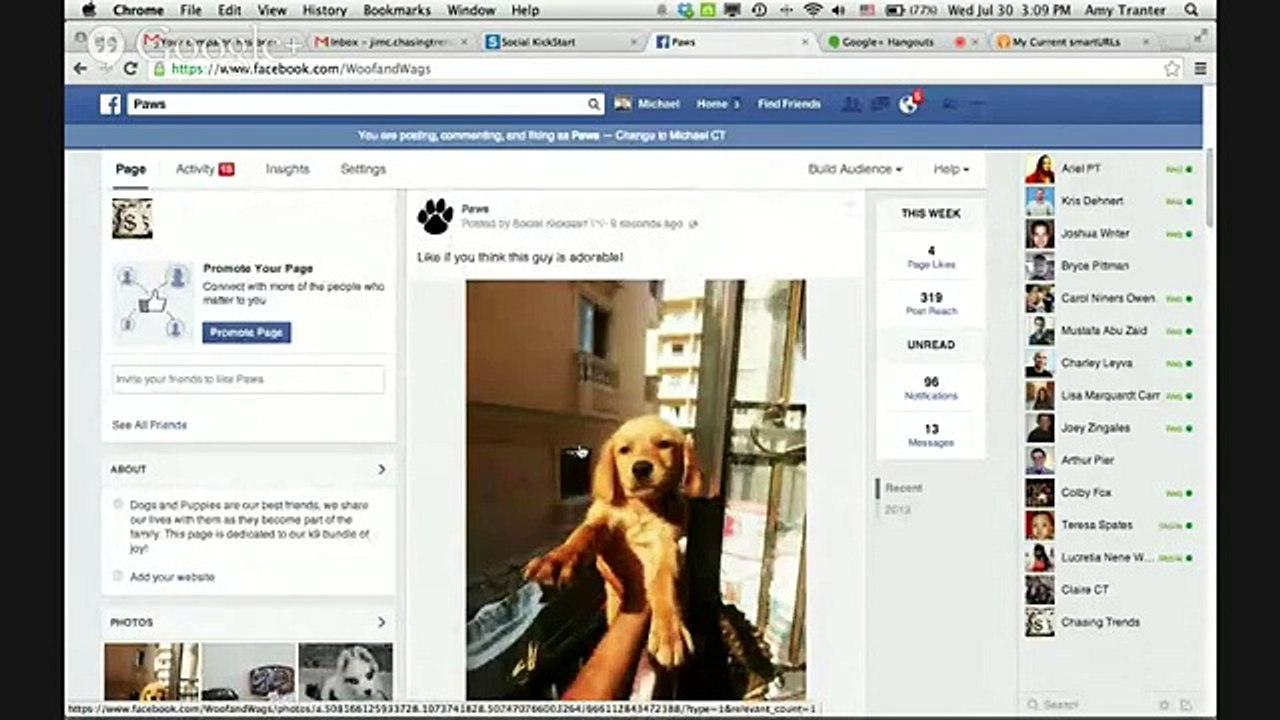
Task: Bookmark this page with the star icon
Action: tap(1172, 69)
